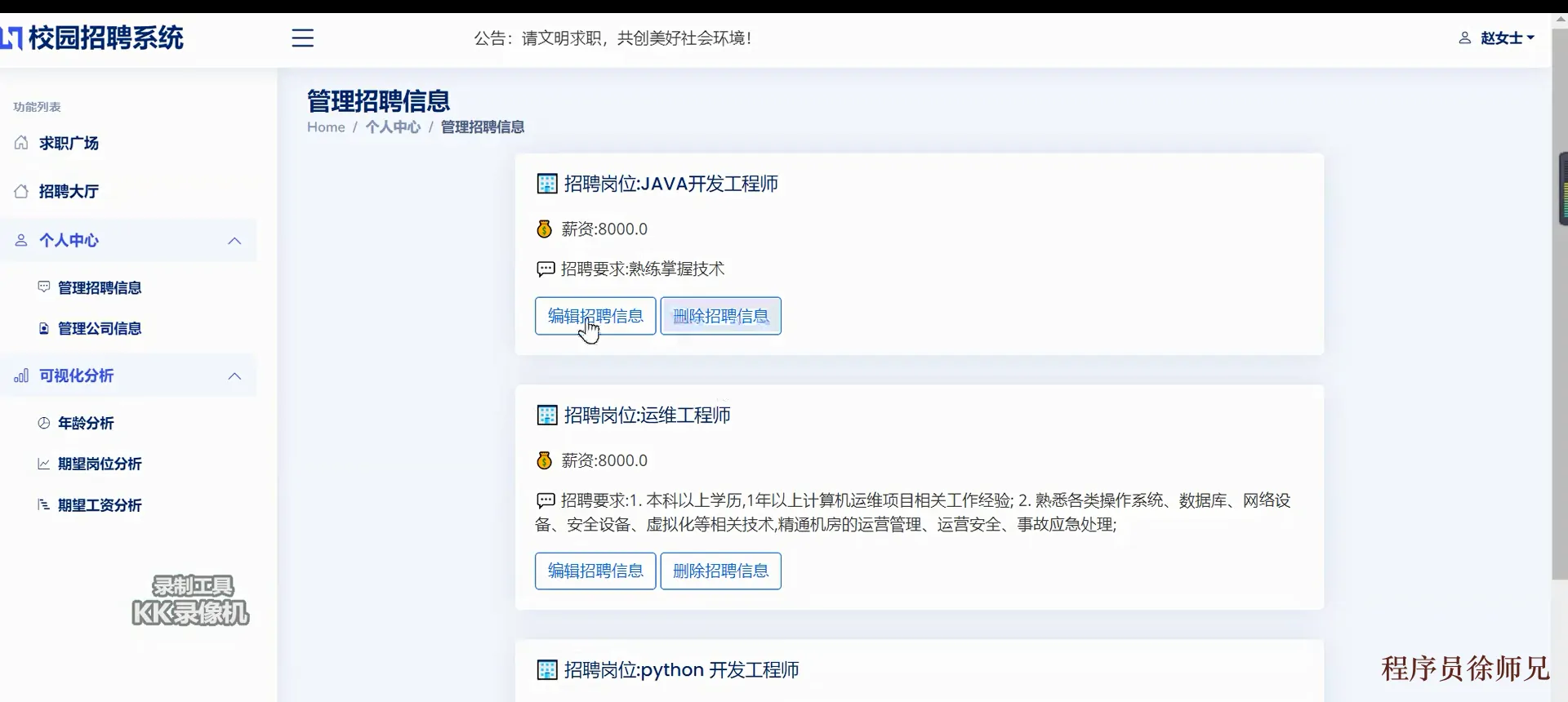Edit the 运维工程师 recruitment info
This screenshot has width=1568, height=702.
tap(595, 571)
